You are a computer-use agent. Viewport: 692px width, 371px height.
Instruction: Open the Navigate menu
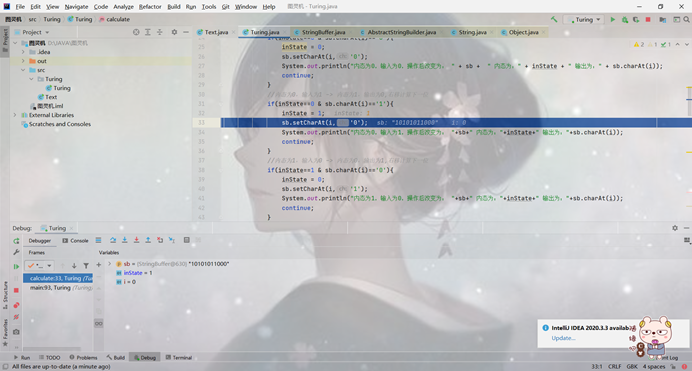tap(76, 7)
